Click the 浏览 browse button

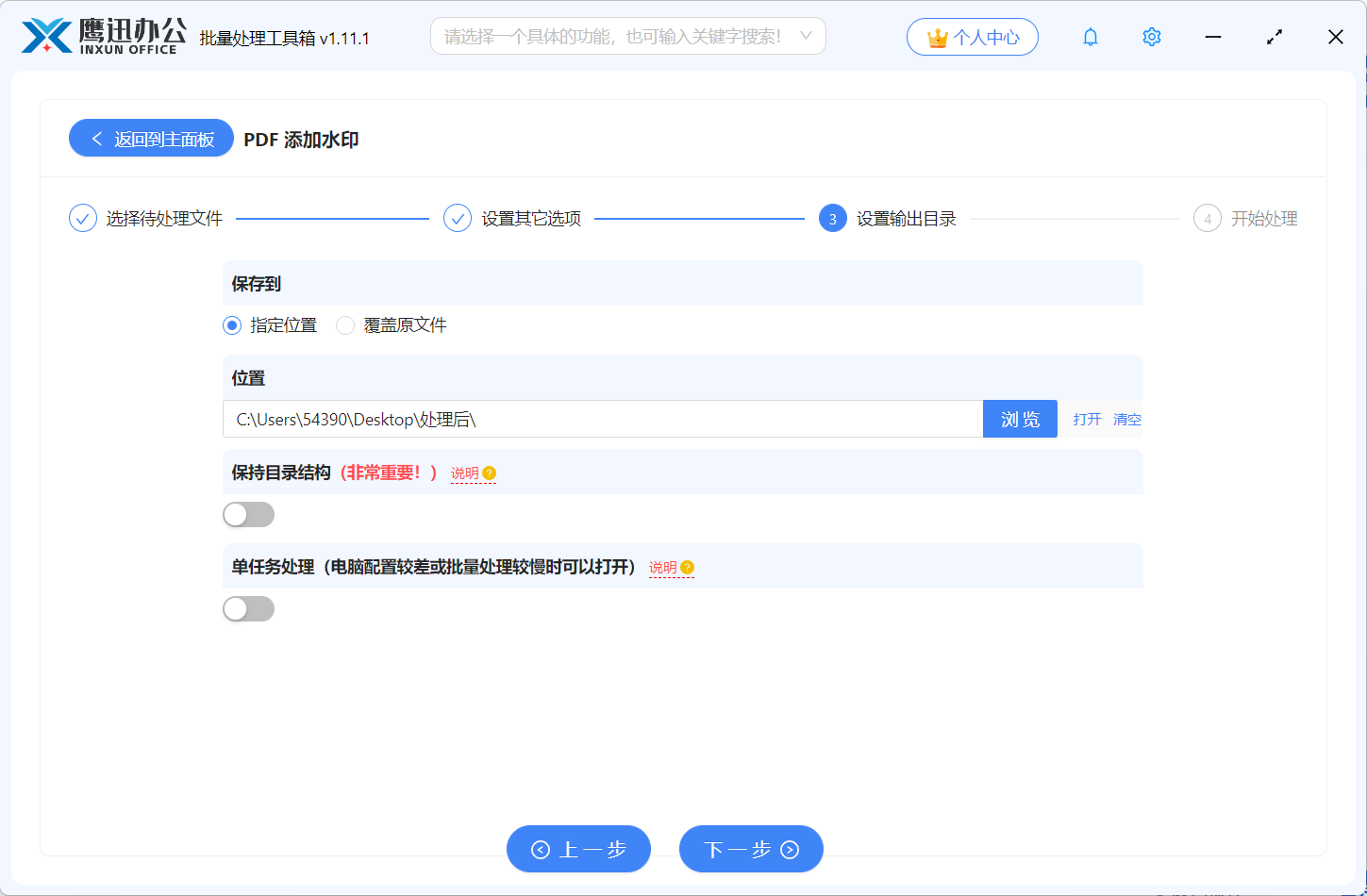1020,418
